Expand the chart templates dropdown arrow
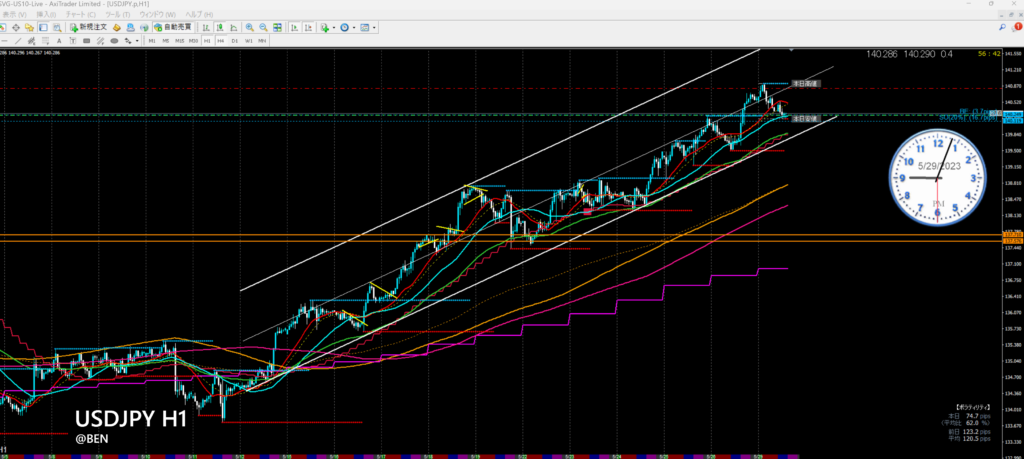Viewport: 1024px width, 459px height. 374,27
